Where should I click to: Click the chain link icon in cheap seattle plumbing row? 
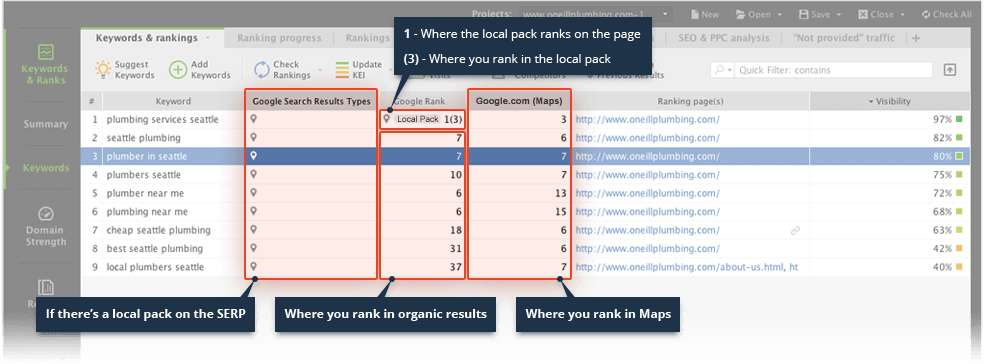pyautogui.click(x=795, y=230)
